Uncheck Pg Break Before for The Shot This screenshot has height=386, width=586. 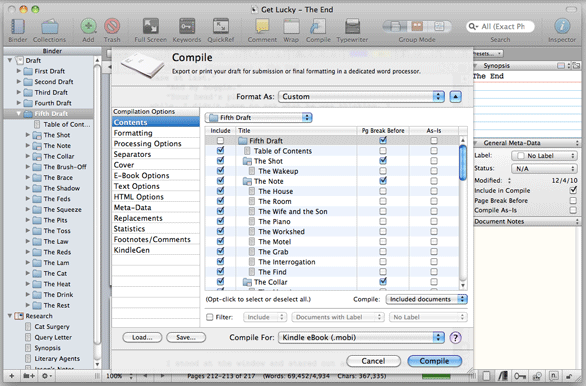[x=383, y=161]
